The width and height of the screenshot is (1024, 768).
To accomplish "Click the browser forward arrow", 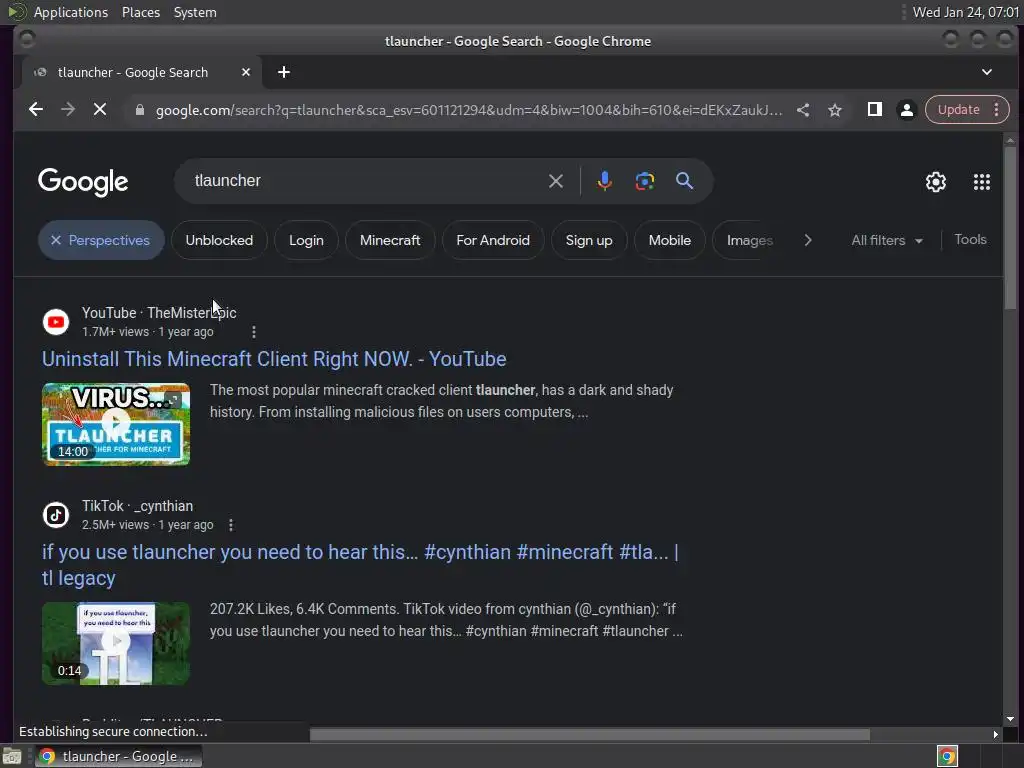I will [68, 110].
